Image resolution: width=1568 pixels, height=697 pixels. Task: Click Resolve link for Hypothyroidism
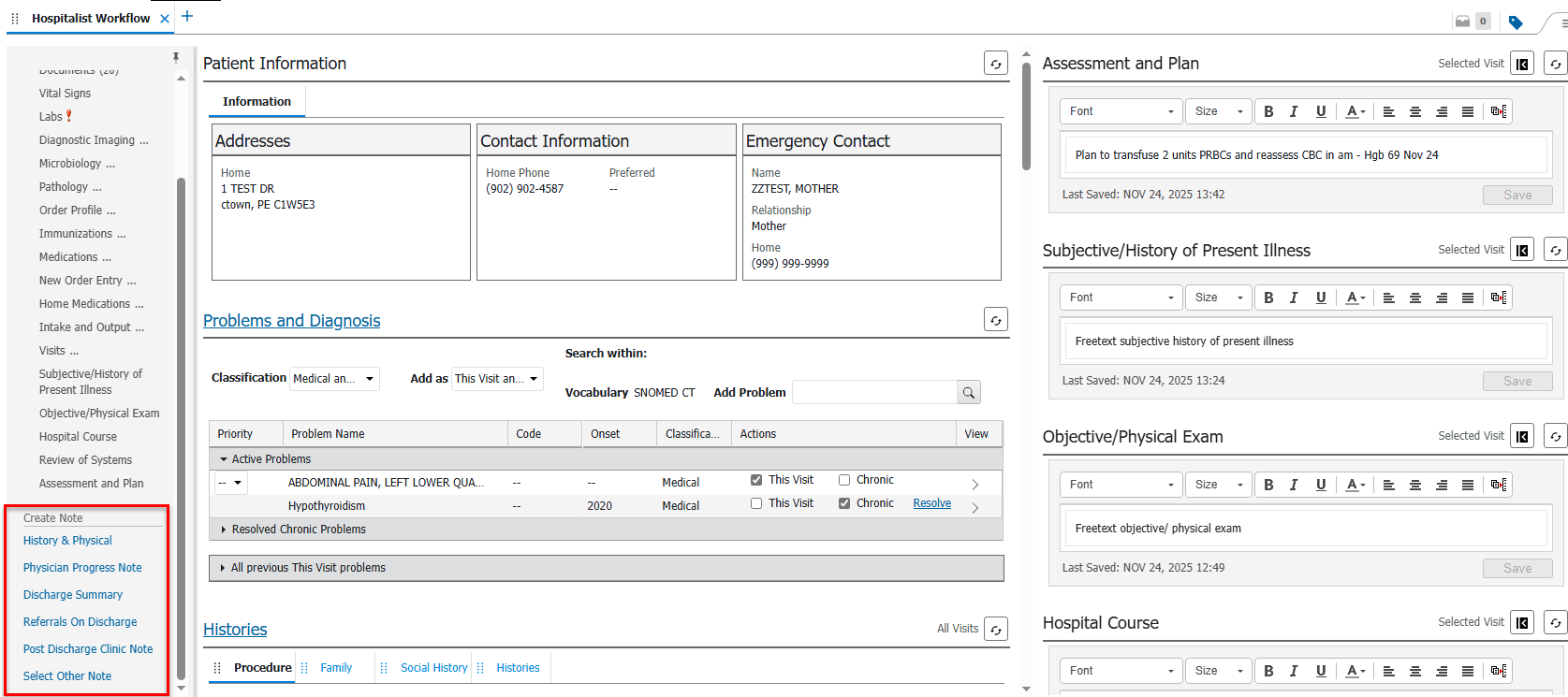point(931,503)
